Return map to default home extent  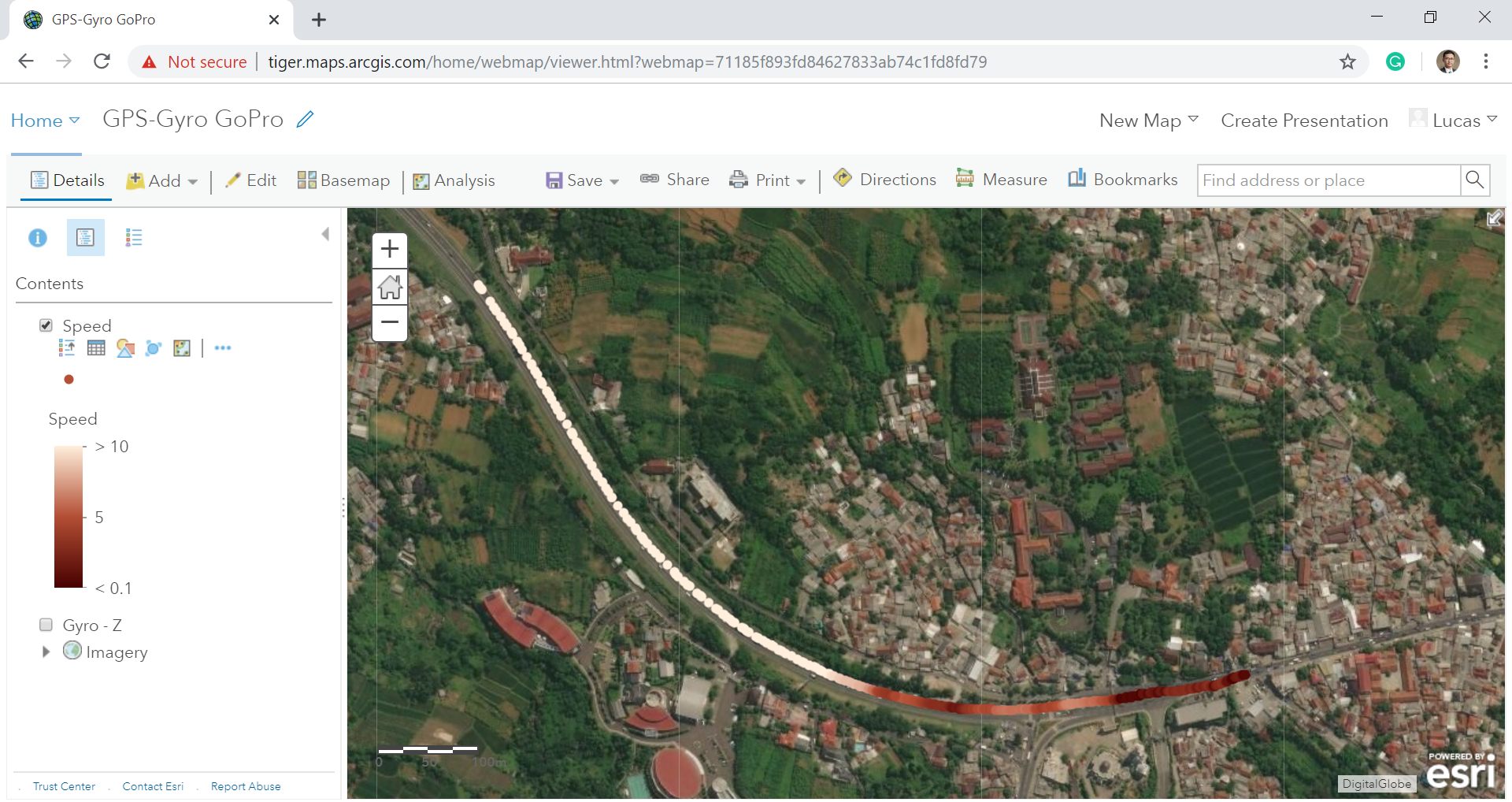[x=390, y=287]
